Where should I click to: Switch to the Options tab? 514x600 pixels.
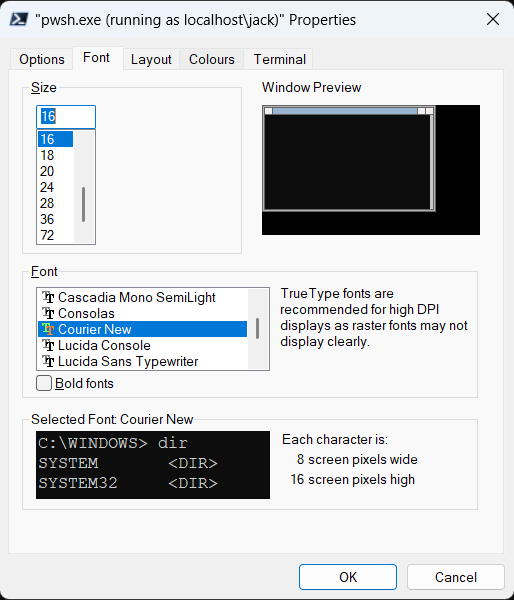click(42, 59)
